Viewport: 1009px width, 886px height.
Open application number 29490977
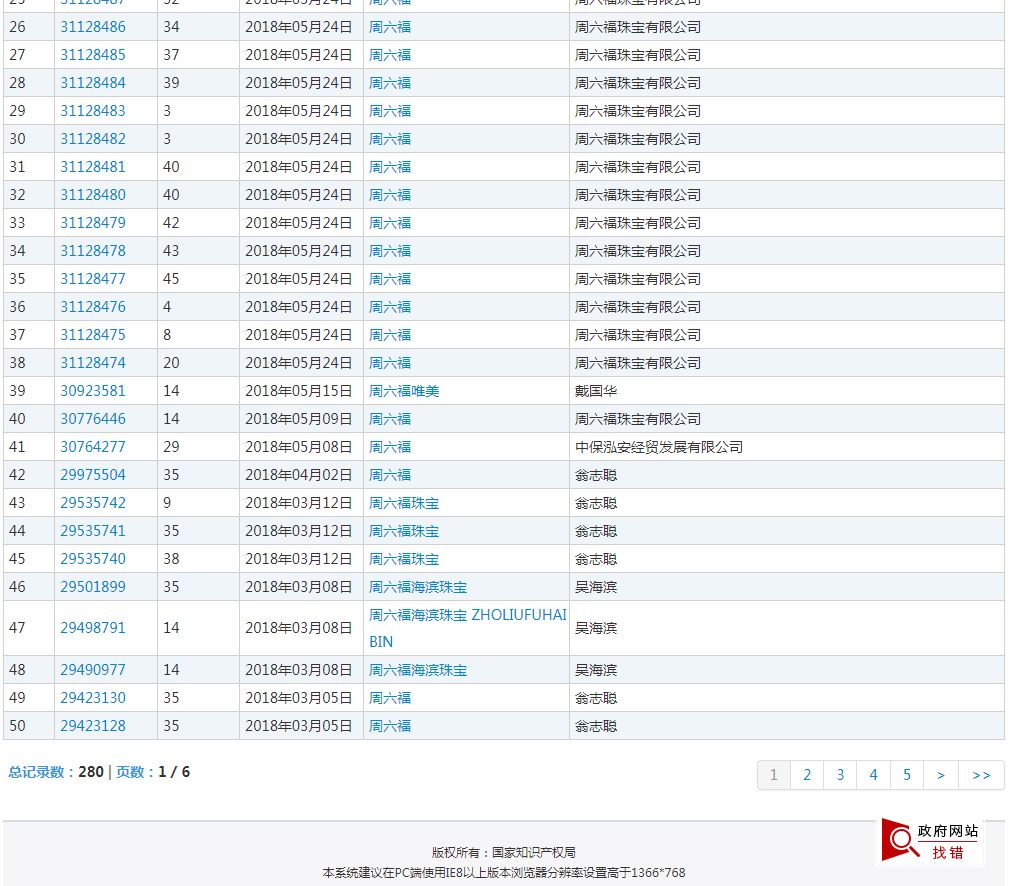coord(93,670)
